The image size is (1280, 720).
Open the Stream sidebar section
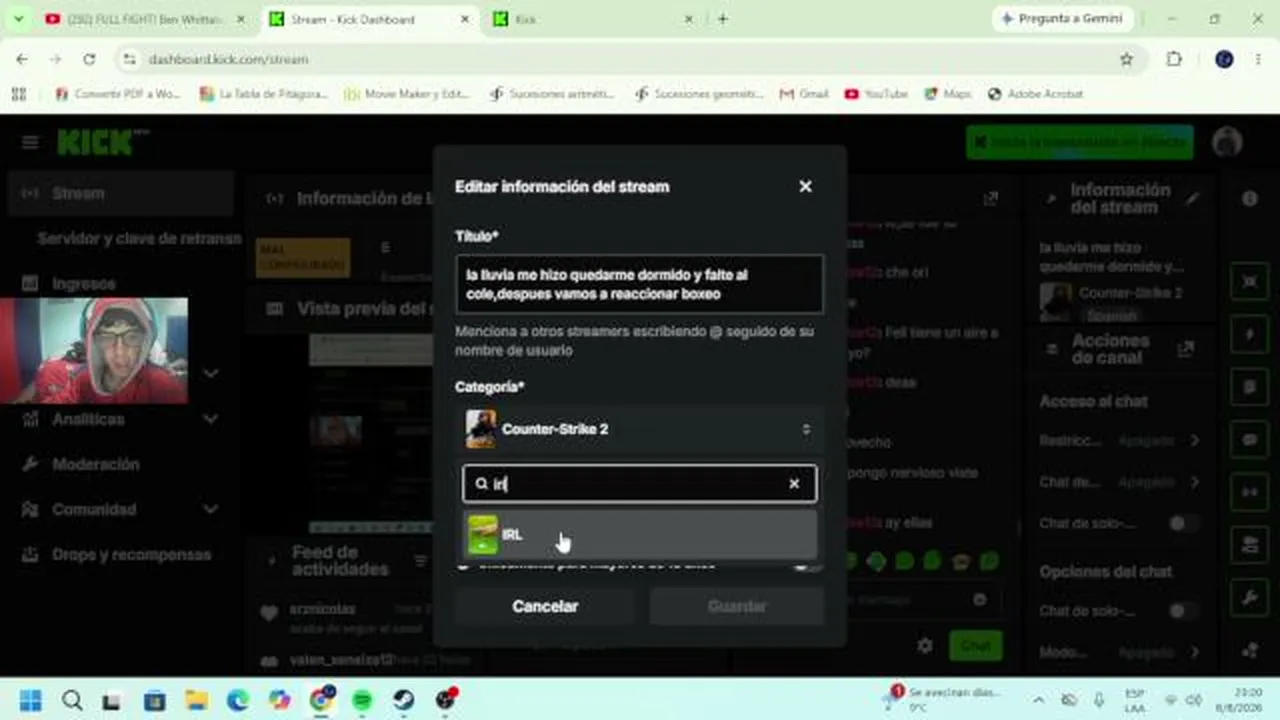click(x=120, y=193)
